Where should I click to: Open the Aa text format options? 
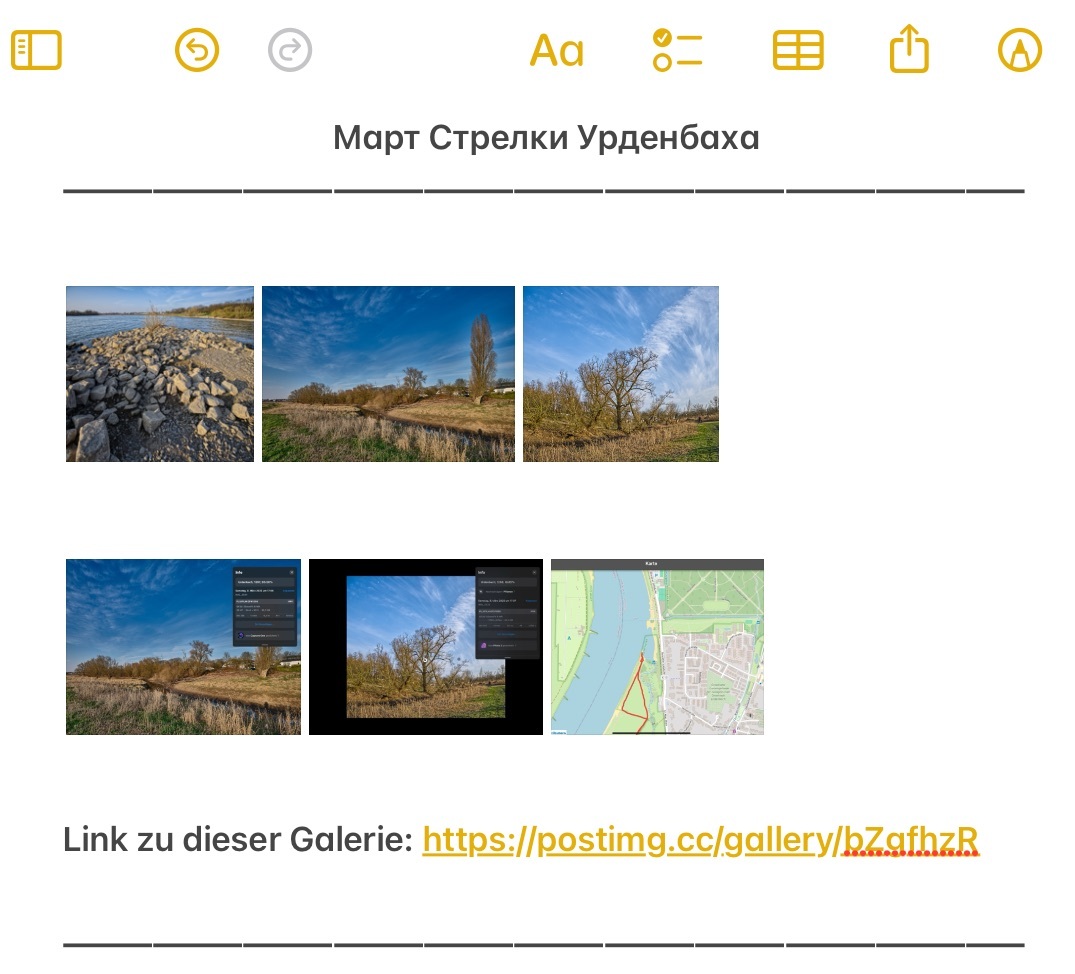[556, 50]
